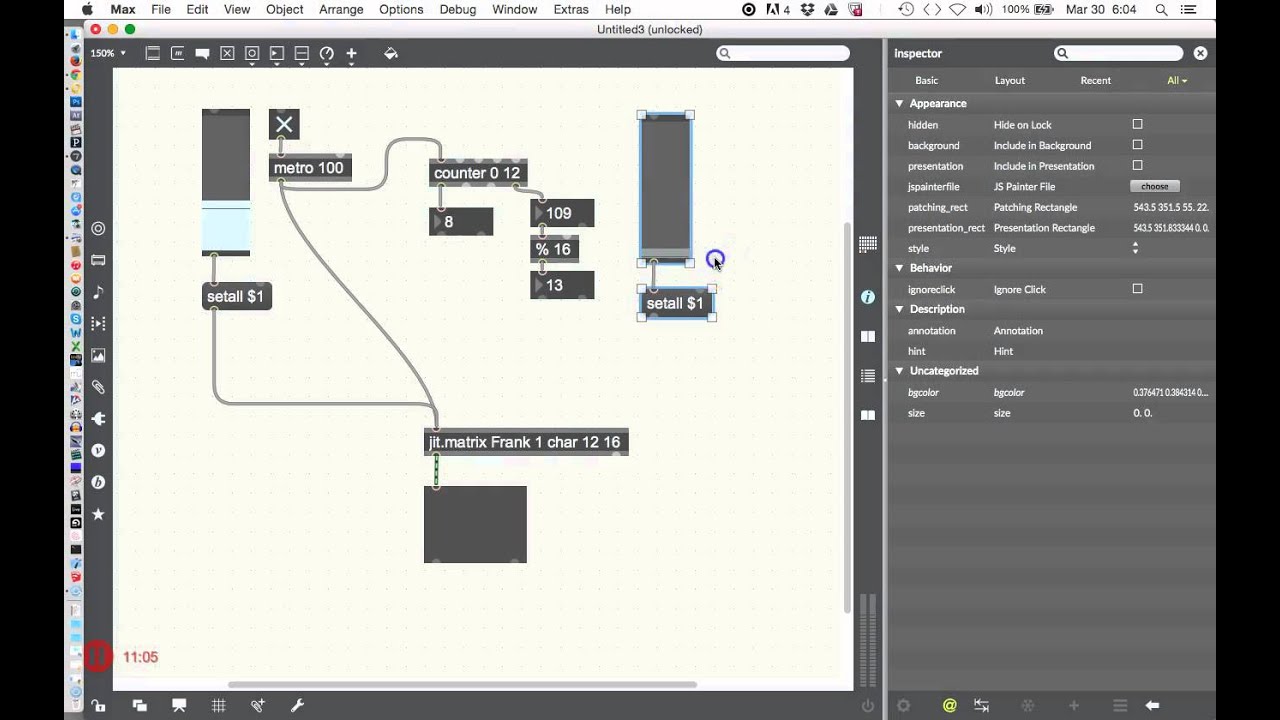Image resolution: width=1280 pixels, height=720 pixels.
Task: Open the Extras menu
Action: pos(571,9)
